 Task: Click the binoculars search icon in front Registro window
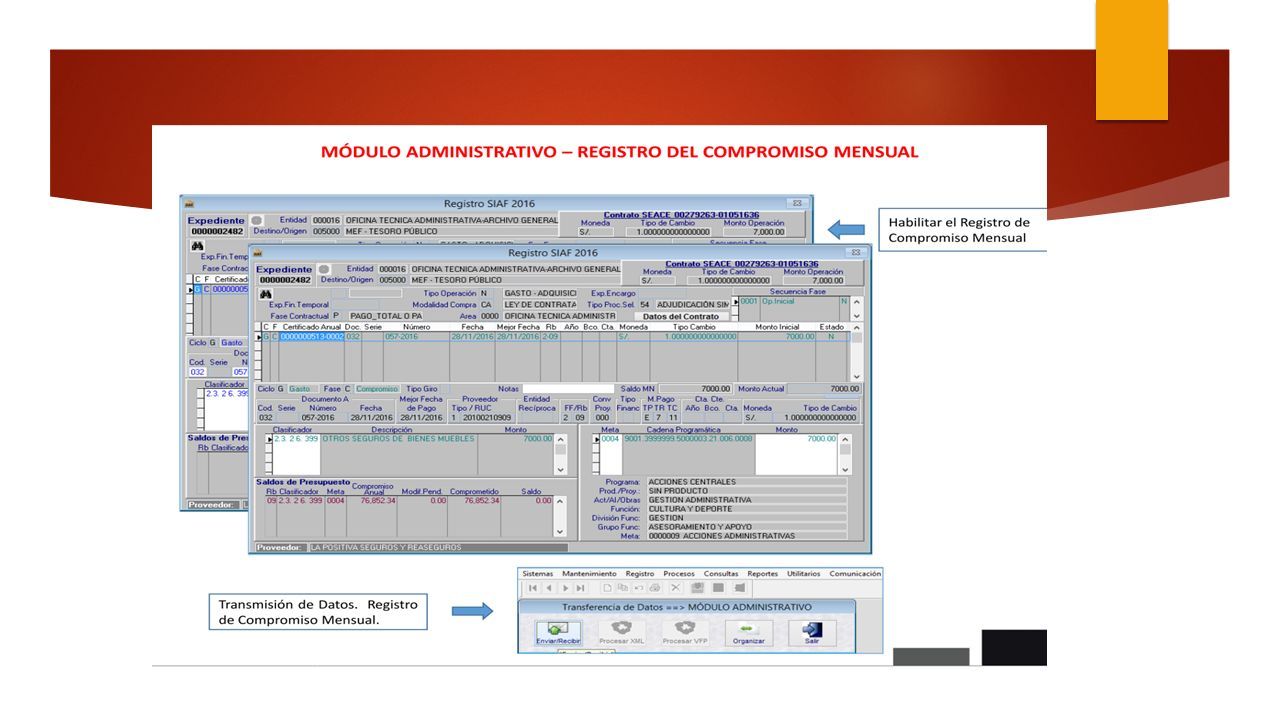pos(266,294)
